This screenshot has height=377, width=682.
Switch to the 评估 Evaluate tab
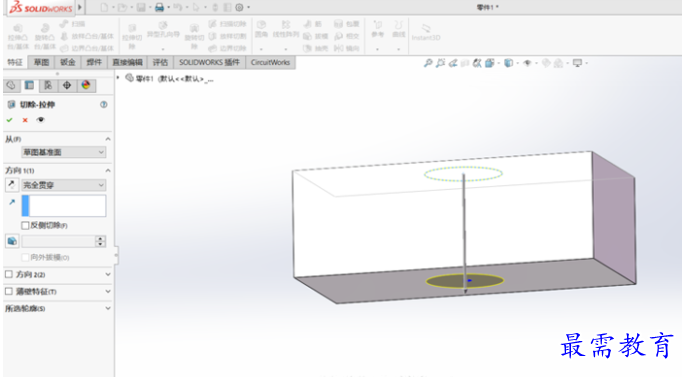(160, 63)
